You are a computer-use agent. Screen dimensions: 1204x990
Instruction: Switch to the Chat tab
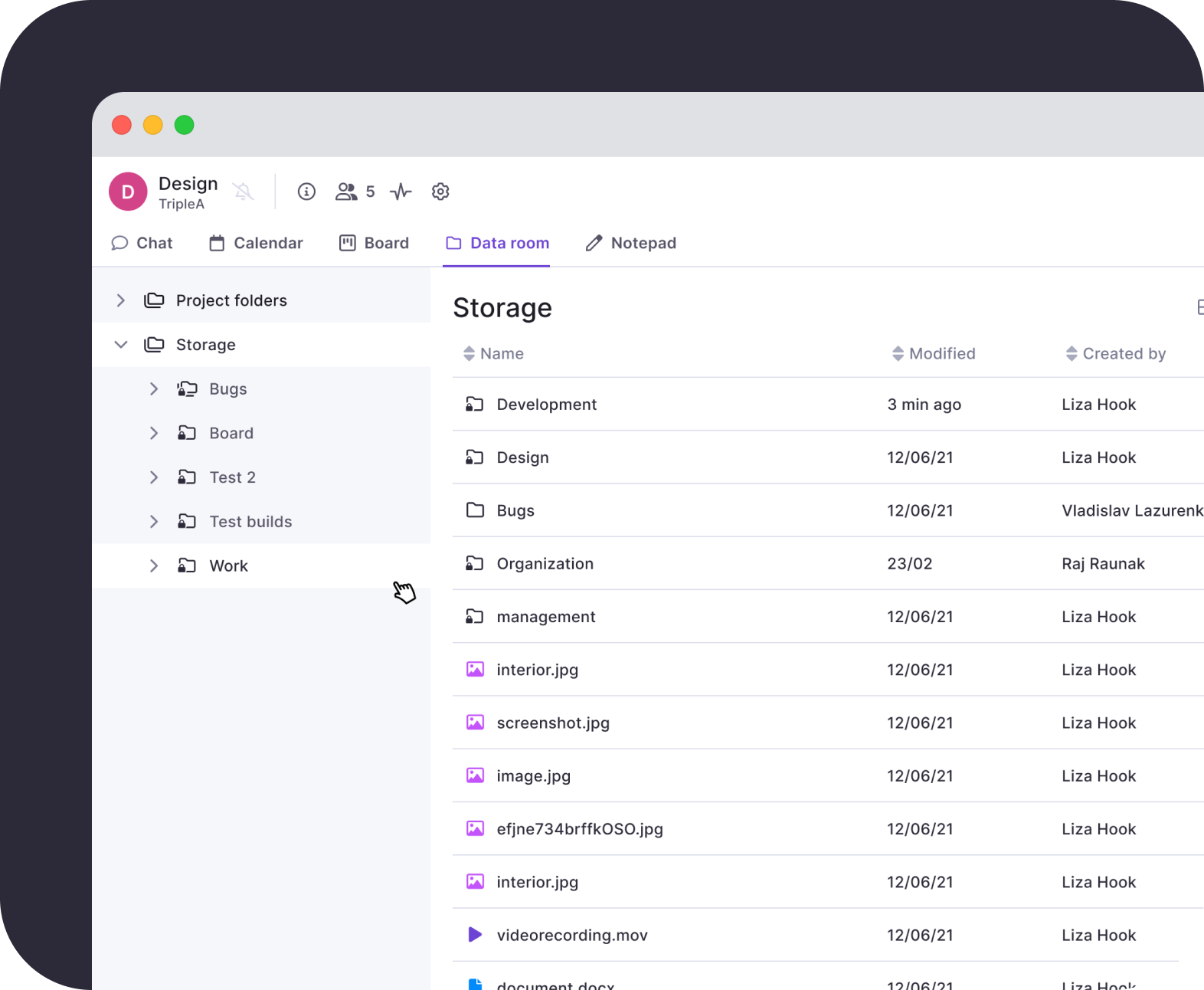click(142, 243)
